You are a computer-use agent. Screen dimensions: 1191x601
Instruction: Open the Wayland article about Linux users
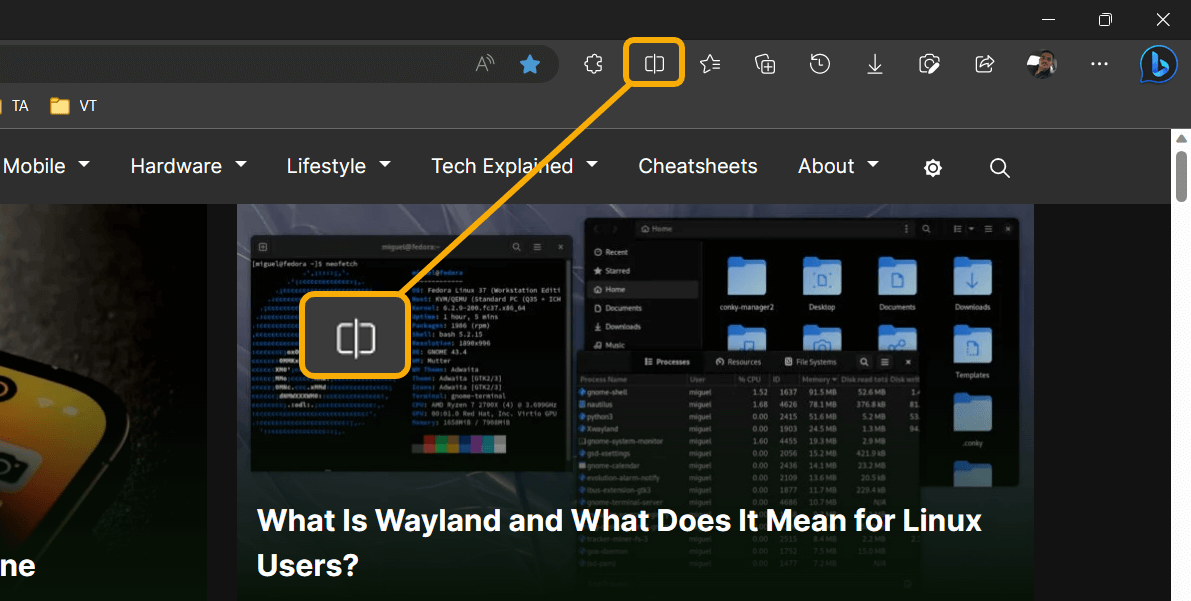click(x=618, y=542)
